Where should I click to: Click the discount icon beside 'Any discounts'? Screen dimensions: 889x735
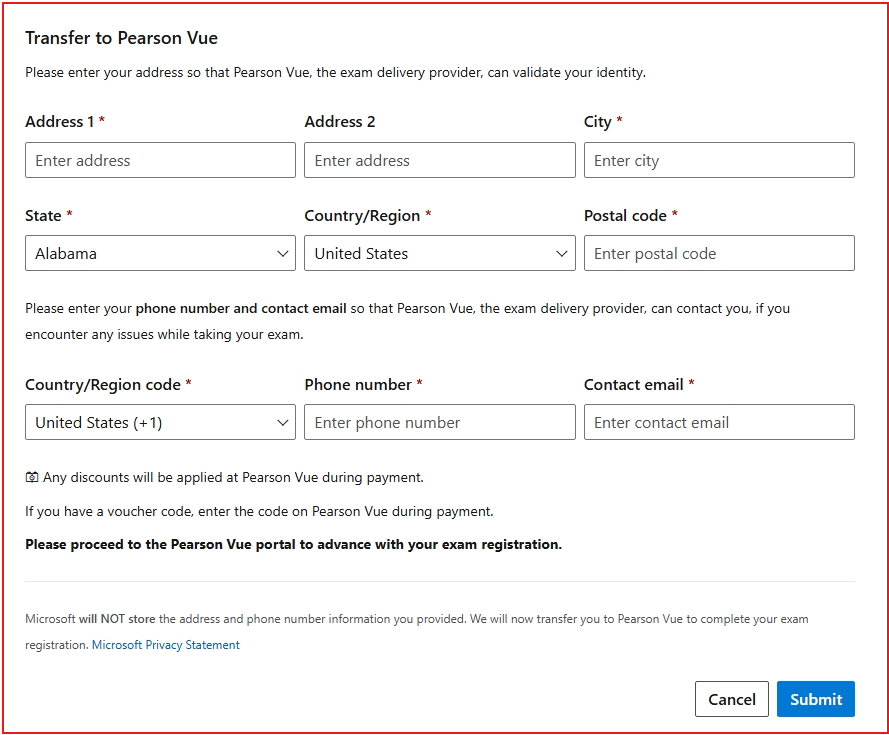tap(32, 478)
